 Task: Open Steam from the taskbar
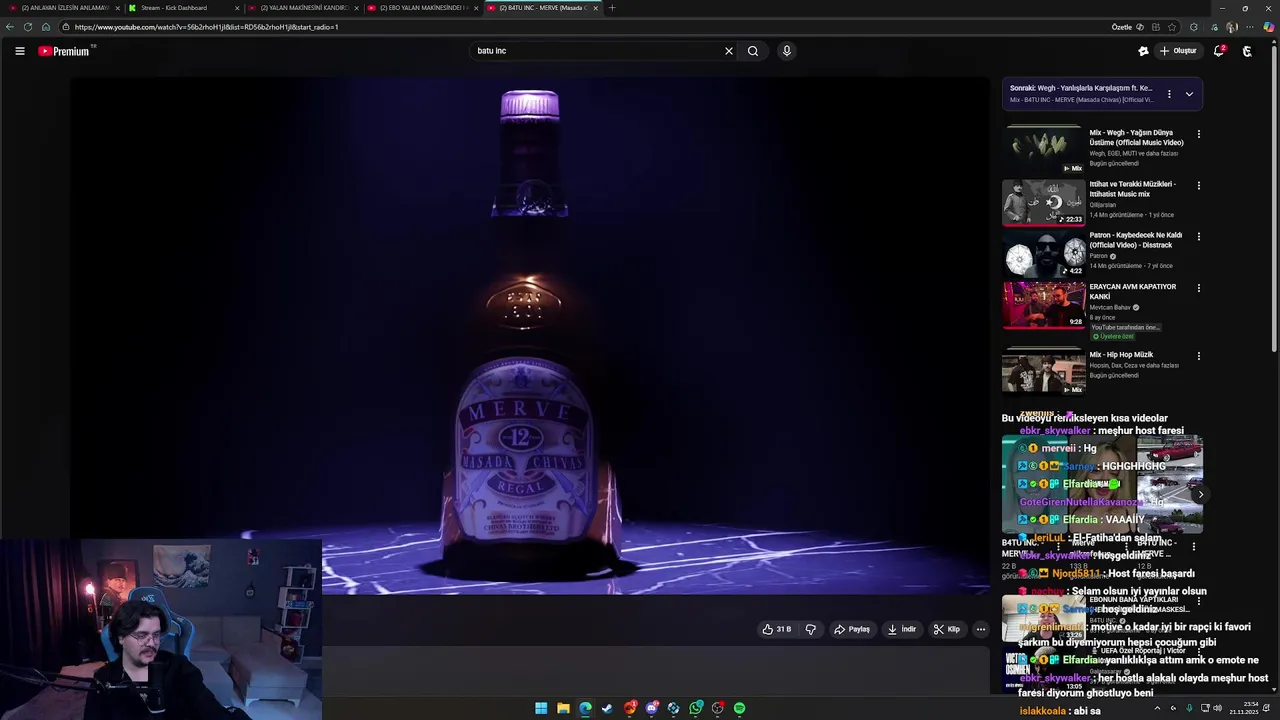point(607,708)
